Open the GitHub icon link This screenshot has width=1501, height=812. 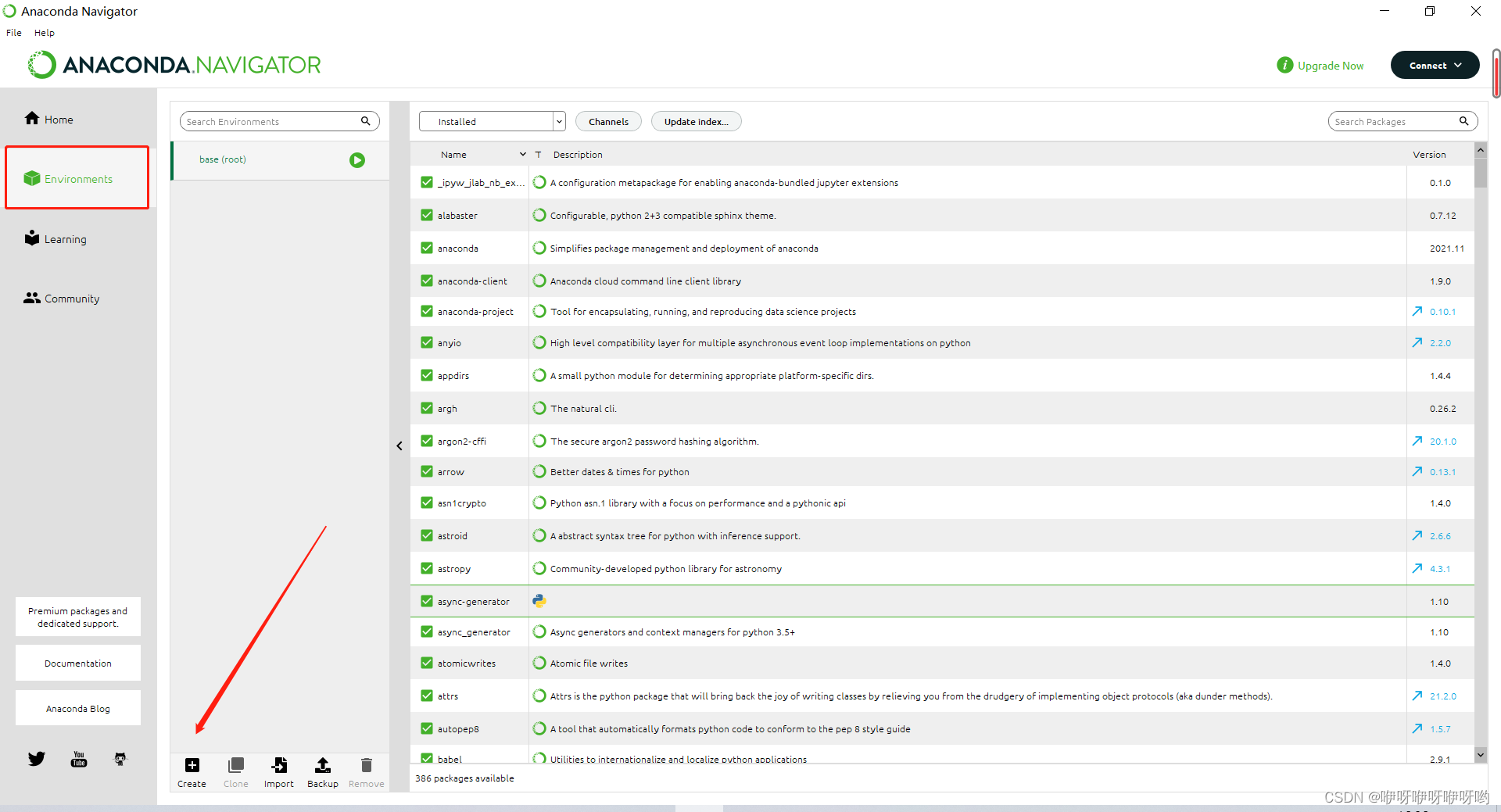click(120, 759)
